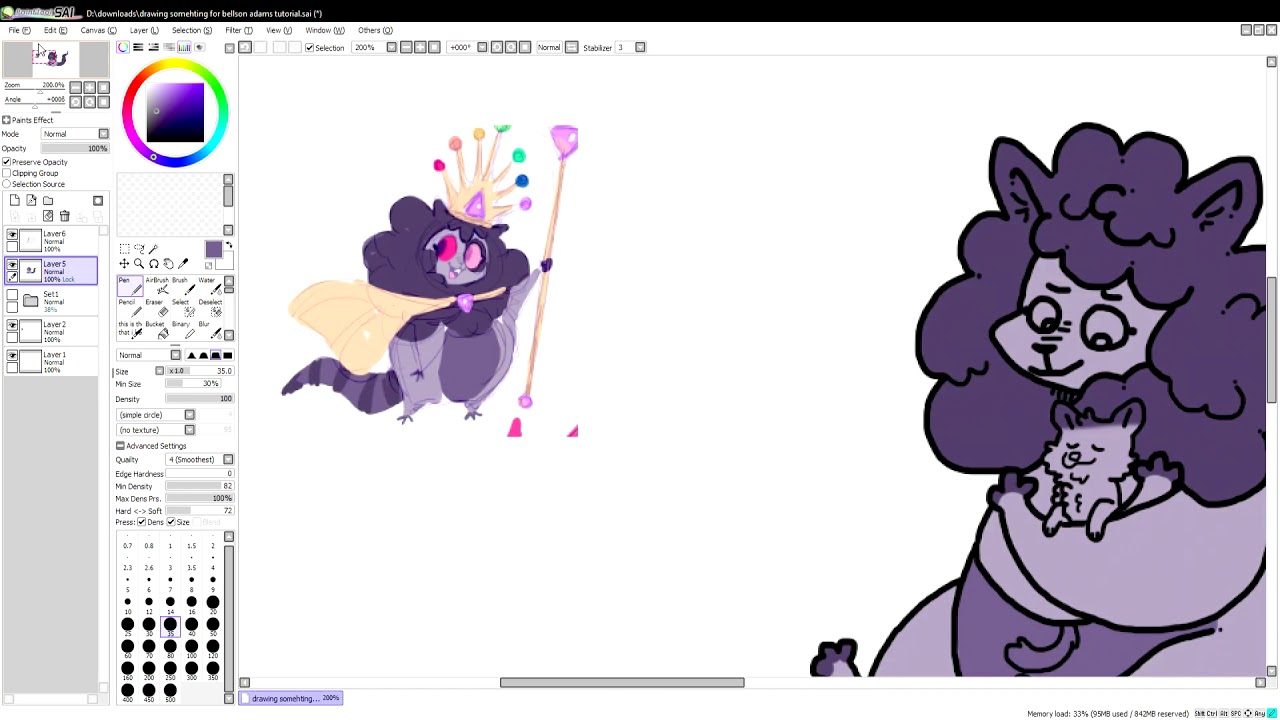Click the navigator canvas preview thumbnail
The width and height of the screenshot is (1280, 720).
click(x=55, y=59)
